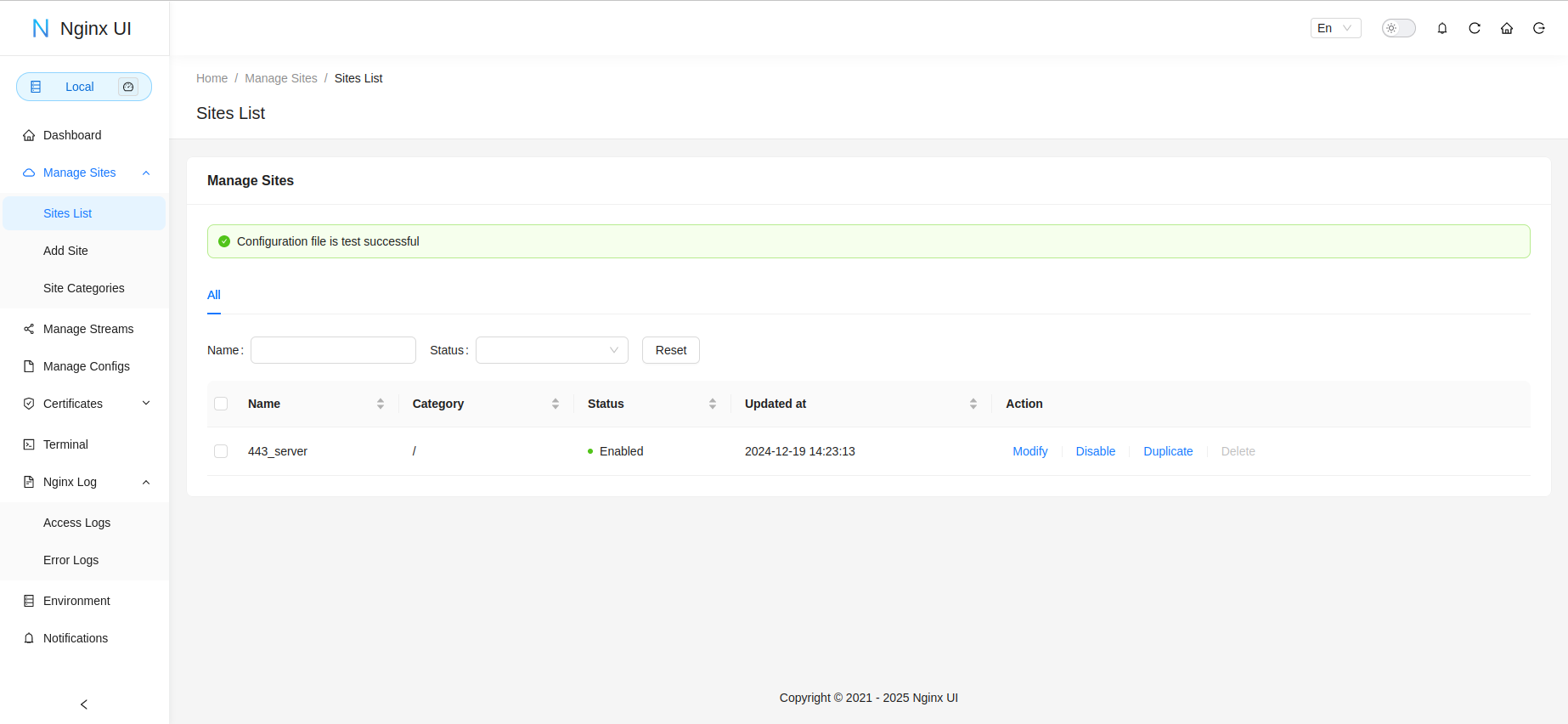Toggle the light/dark theme switch

(x=1398, y=28)
